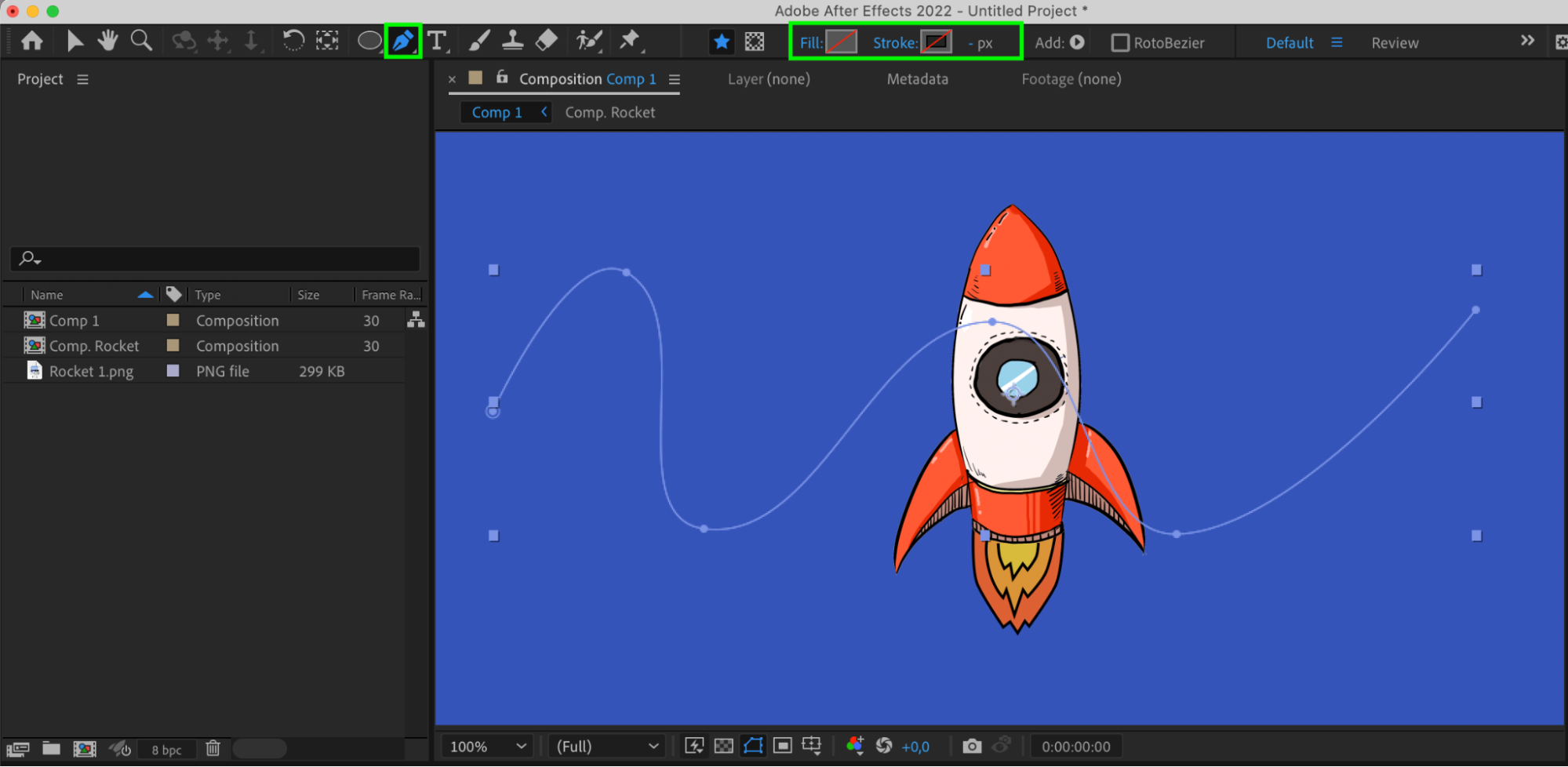
Task: Delete selected item with trash icon
Action: pos(213,749)
